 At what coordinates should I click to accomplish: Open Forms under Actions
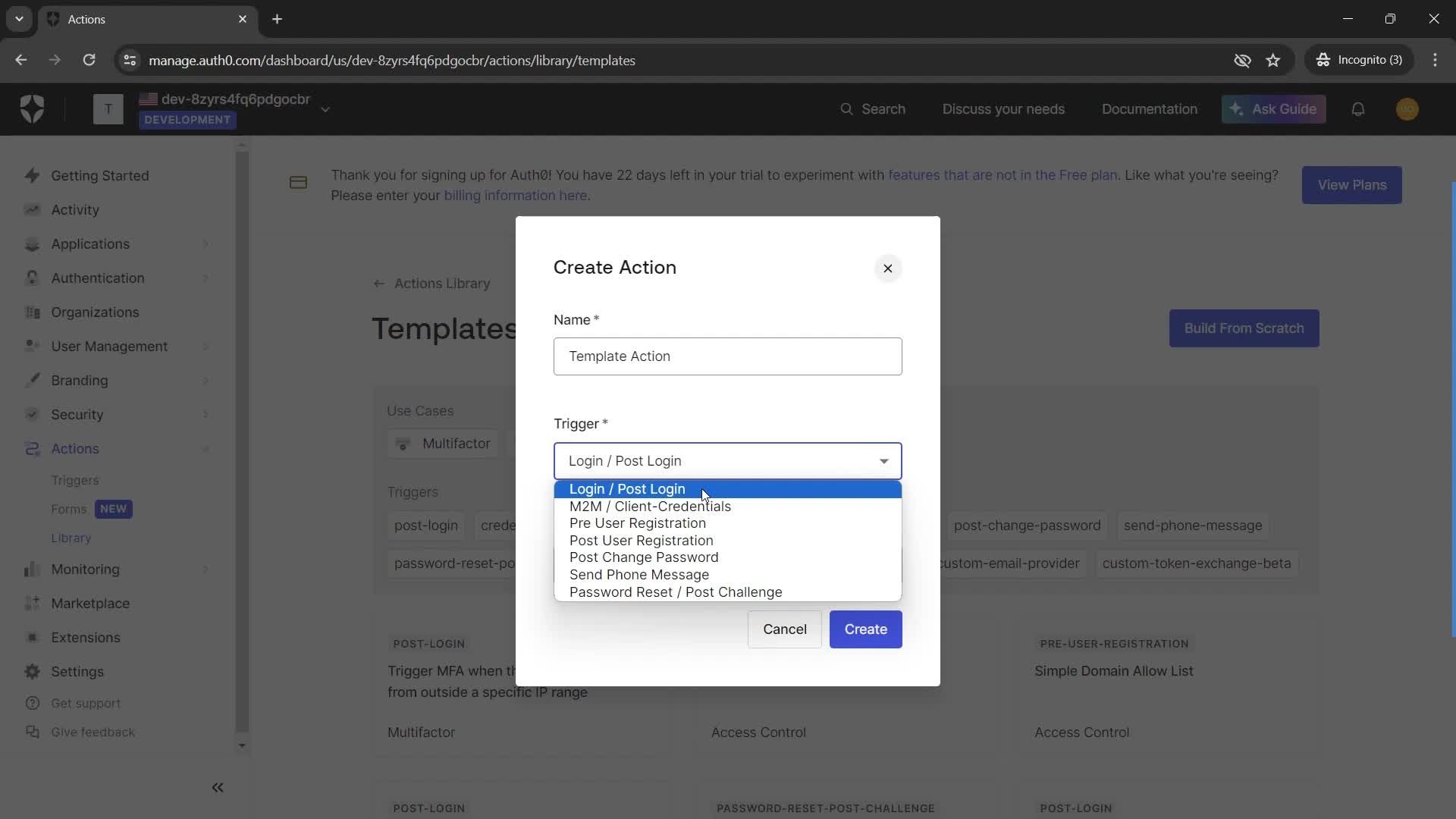pyautogui.click(x=68, y=510)
